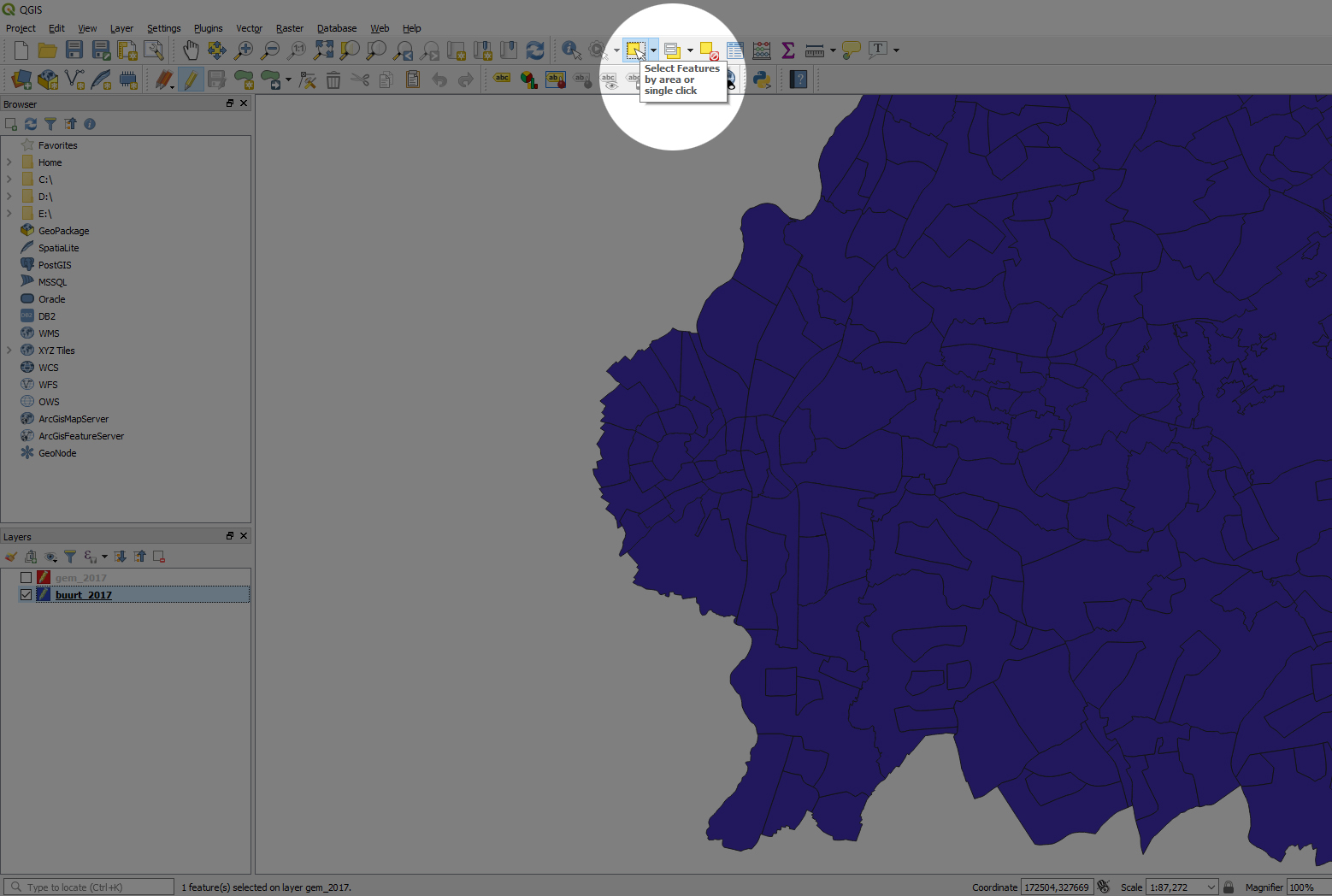
Task: Activate the Measure ruler tool
Action: click(815, 50)
